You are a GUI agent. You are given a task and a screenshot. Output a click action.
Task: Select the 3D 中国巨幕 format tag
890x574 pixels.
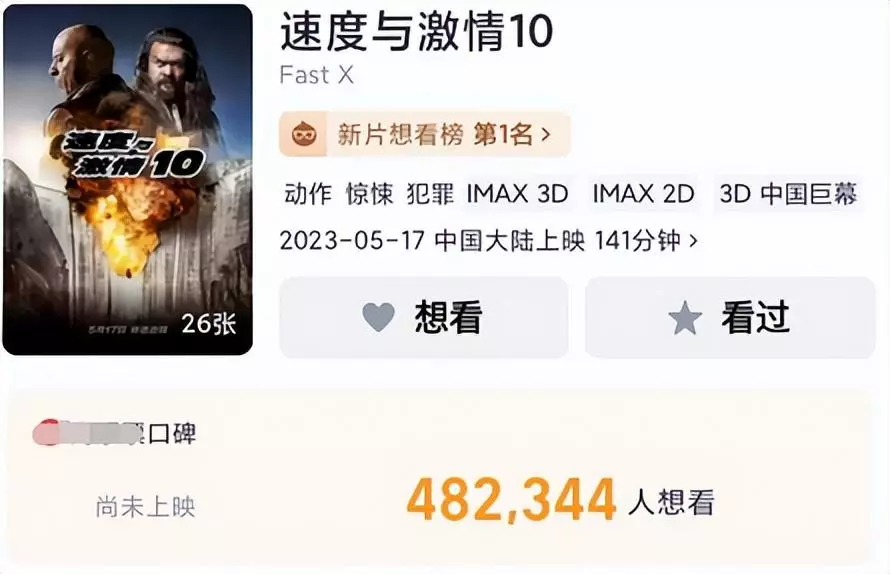(x=788, y=194)
